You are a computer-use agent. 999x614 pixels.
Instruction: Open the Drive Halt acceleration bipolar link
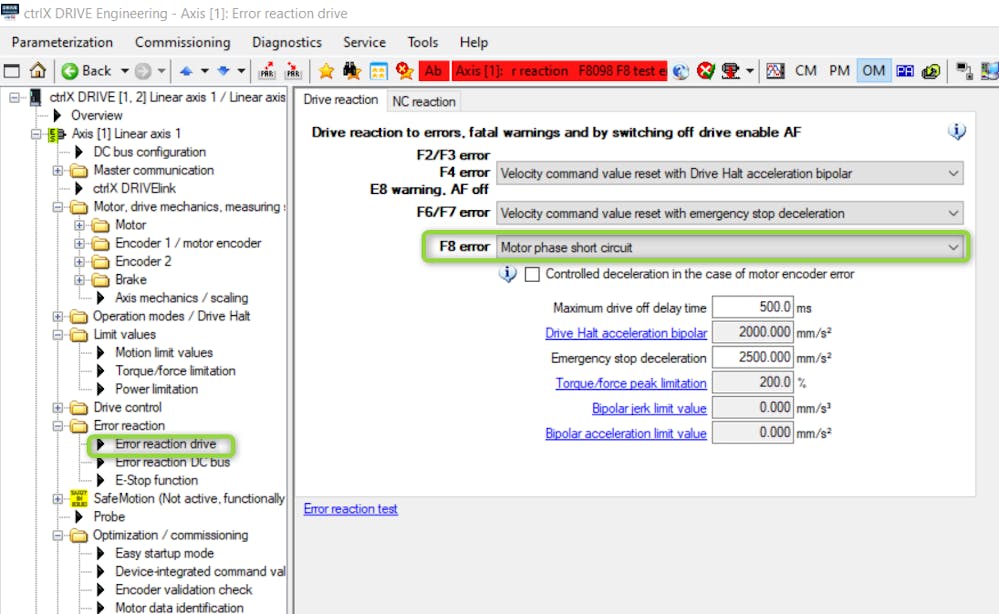point(626,333)
